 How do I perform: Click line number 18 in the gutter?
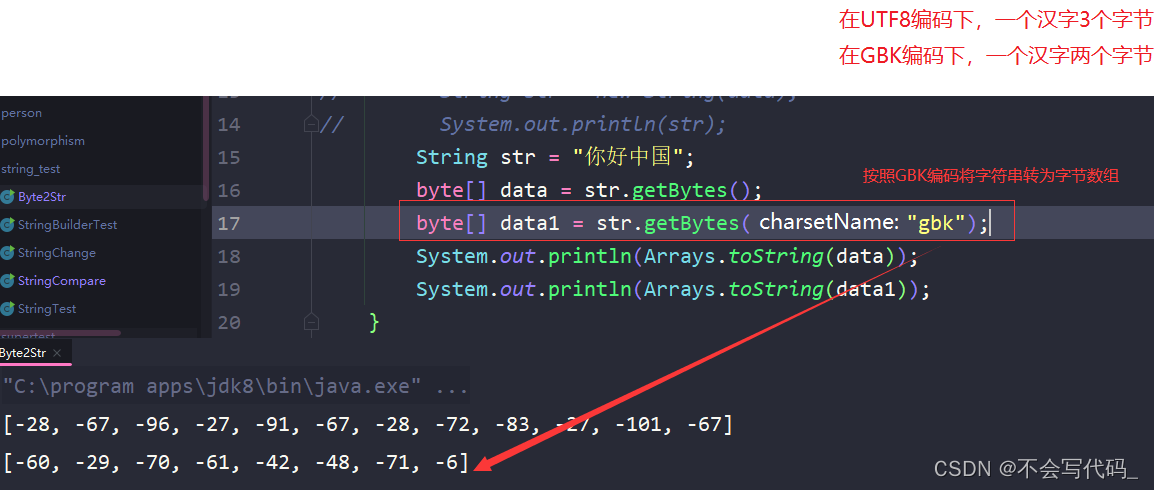pyautogui.click(x=229, y=256)
